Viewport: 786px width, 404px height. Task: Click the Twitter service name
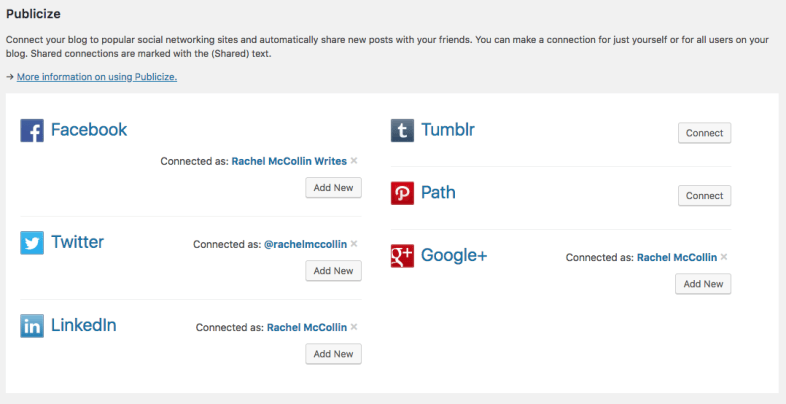click(78, 242)
